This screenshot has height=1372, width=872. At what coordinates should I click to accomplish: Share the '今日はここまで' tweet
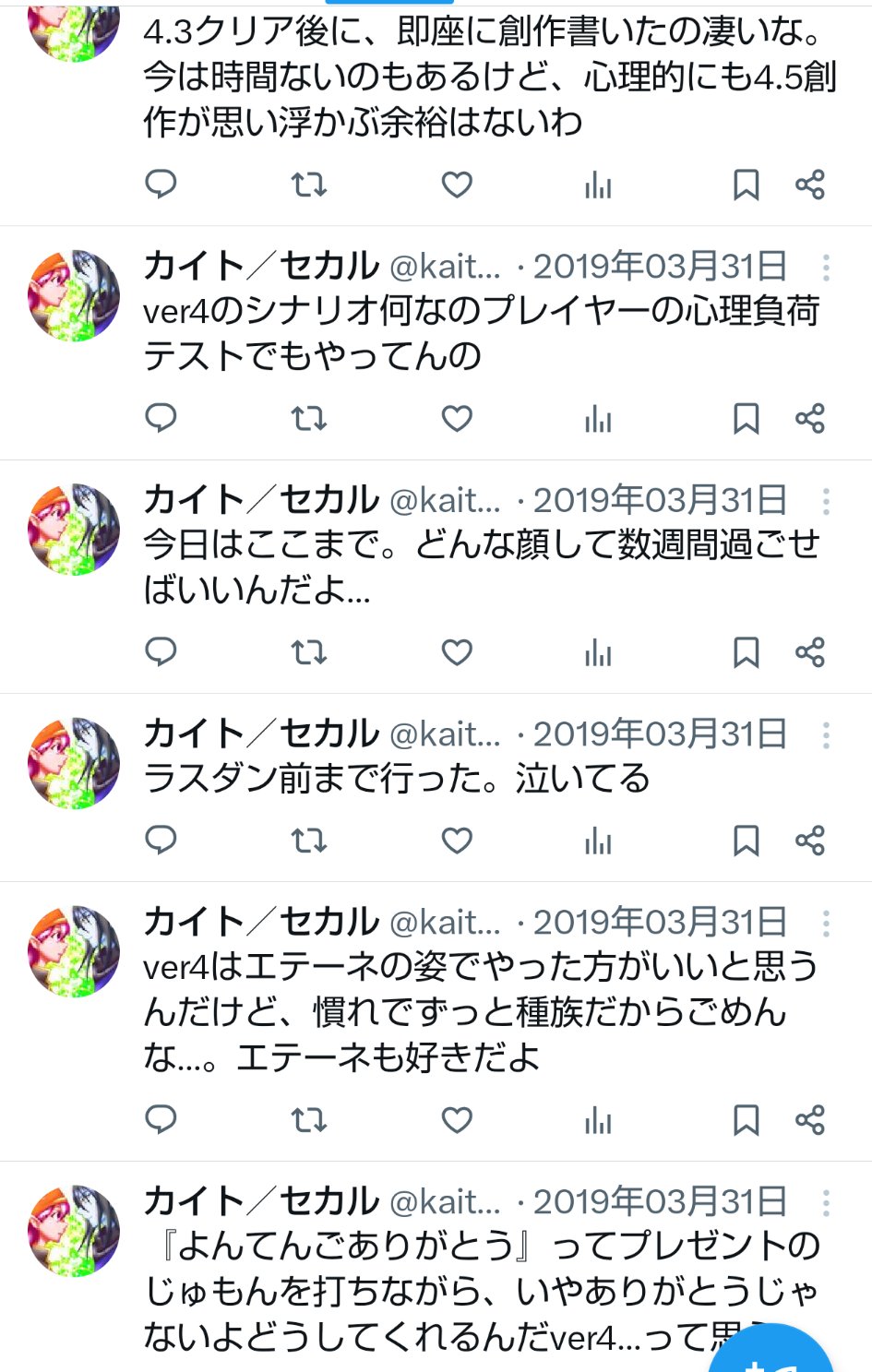coord(810,652)
